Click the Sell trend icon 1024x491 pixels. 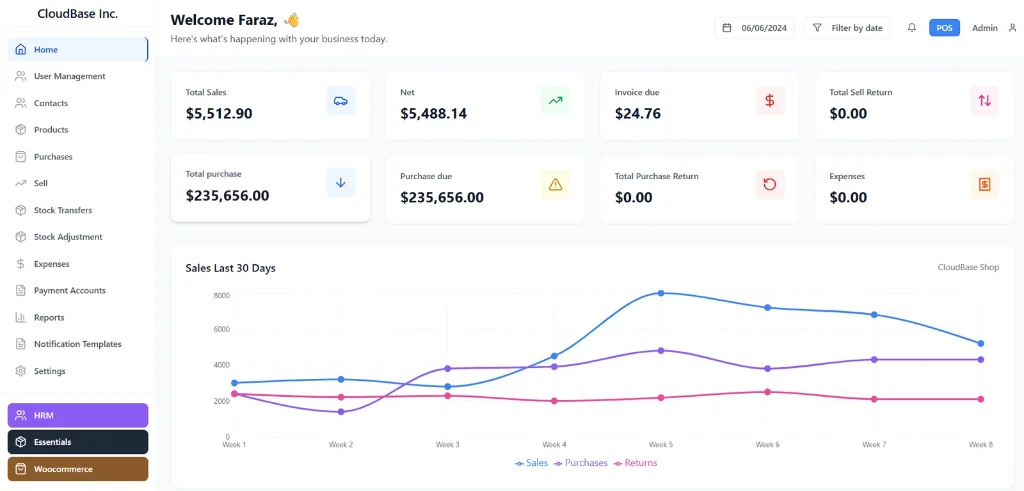pos(21,183)
